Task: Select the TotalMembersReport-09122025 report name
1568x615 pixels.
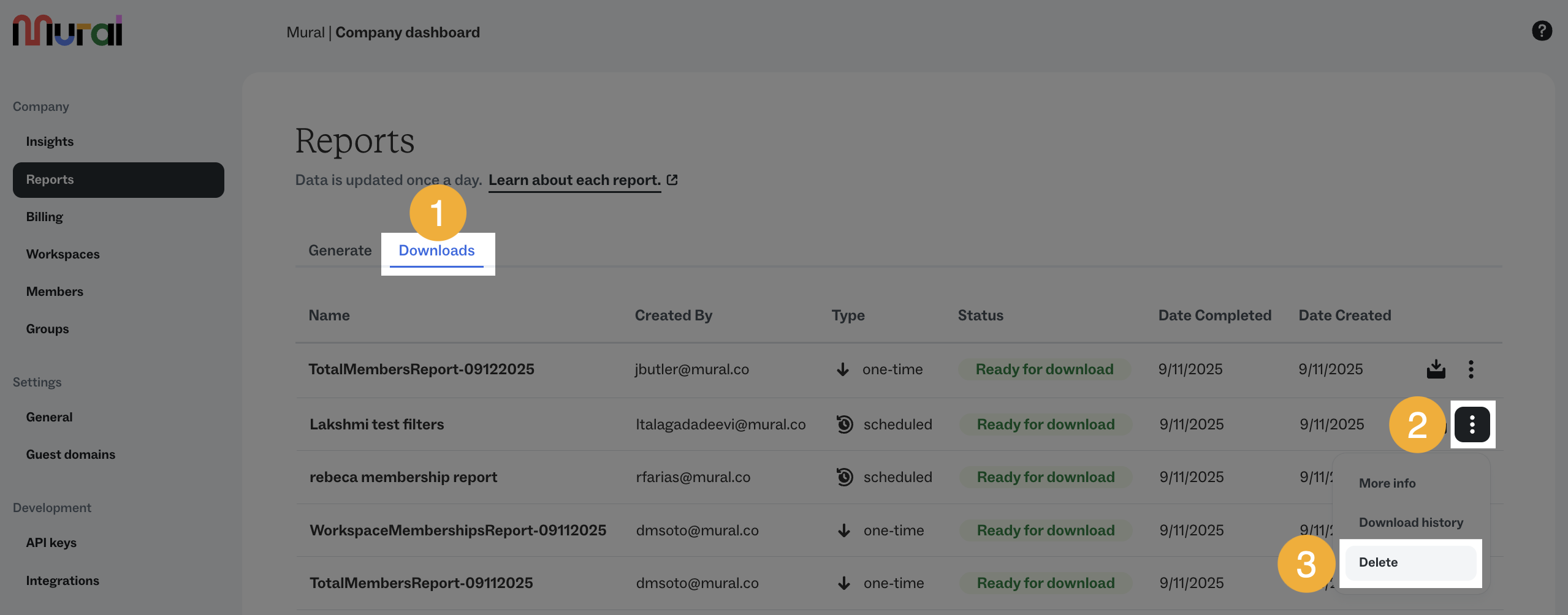Action: [421, 369]
